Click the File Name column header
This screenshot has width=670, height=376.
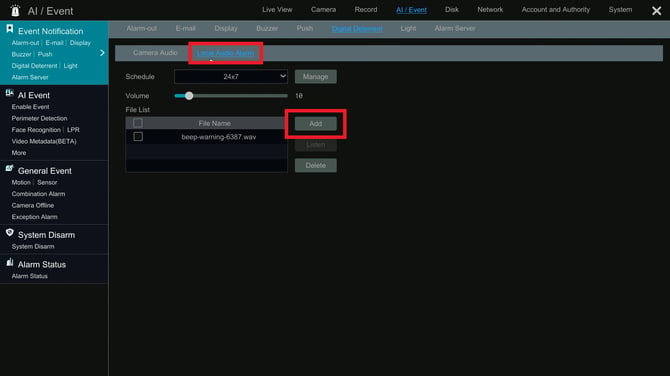point(215,123)
